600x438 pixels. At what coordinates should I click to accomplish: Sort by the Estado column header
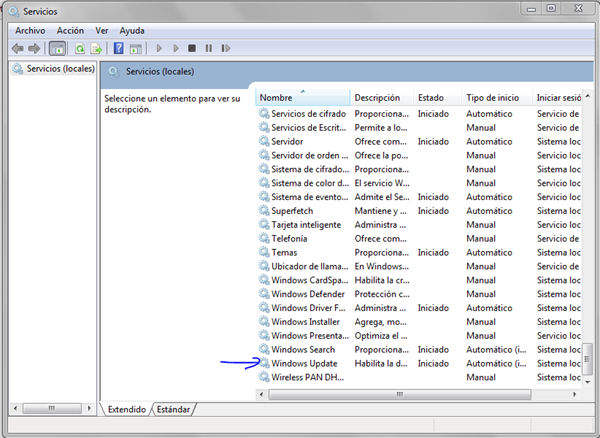click(x=431, y=98)
